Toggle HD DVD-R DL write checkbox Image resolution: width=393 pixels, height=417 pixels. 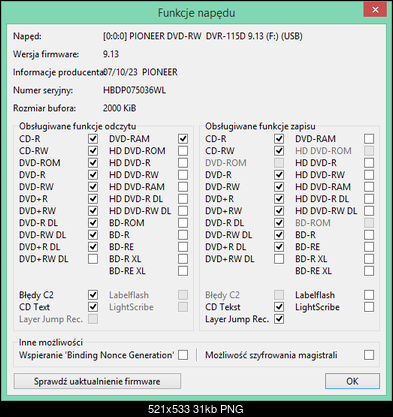[369, 199]
